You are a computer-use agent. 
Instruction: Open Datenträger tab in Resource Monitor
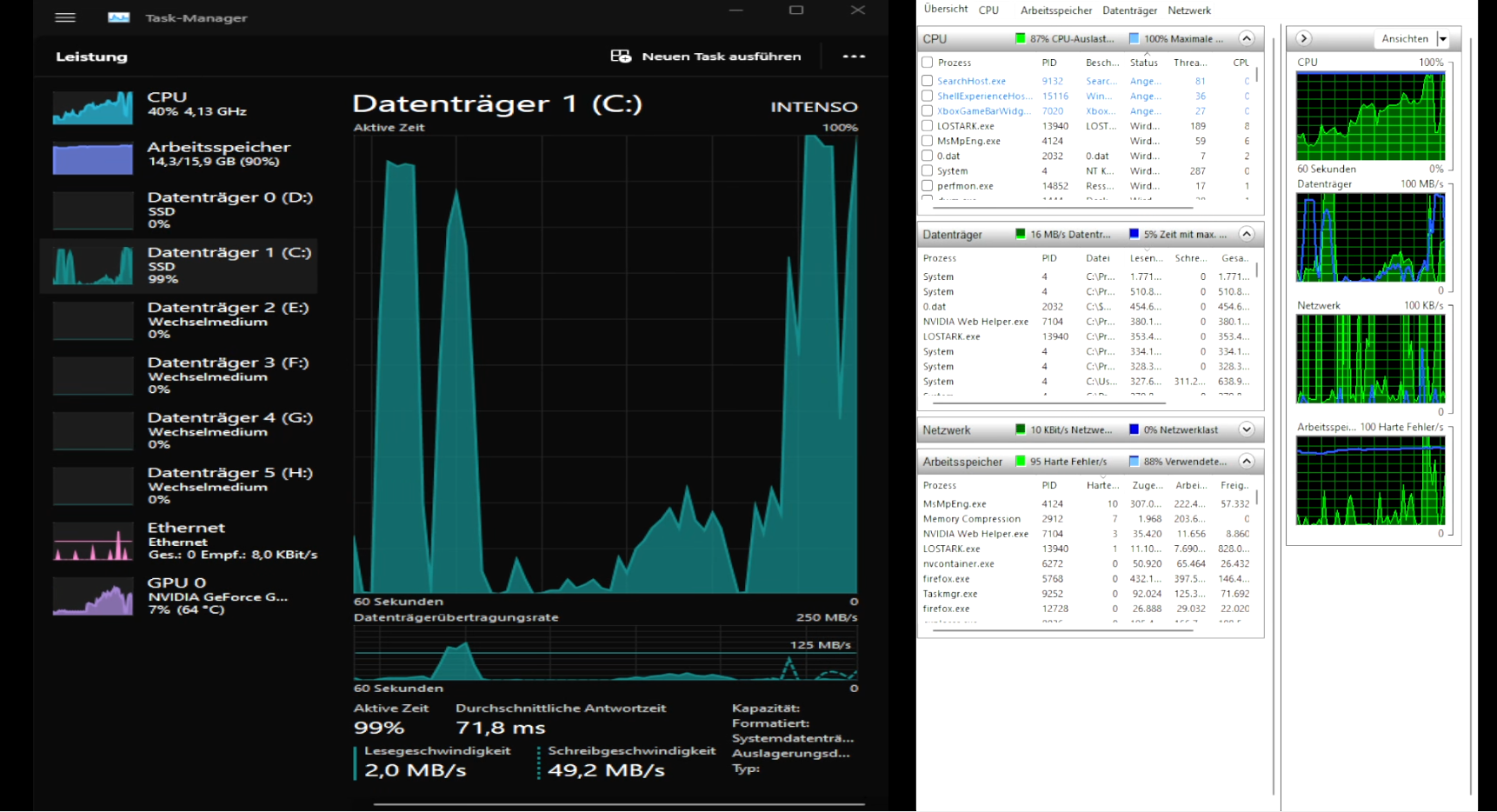(x=1129, y=10)
